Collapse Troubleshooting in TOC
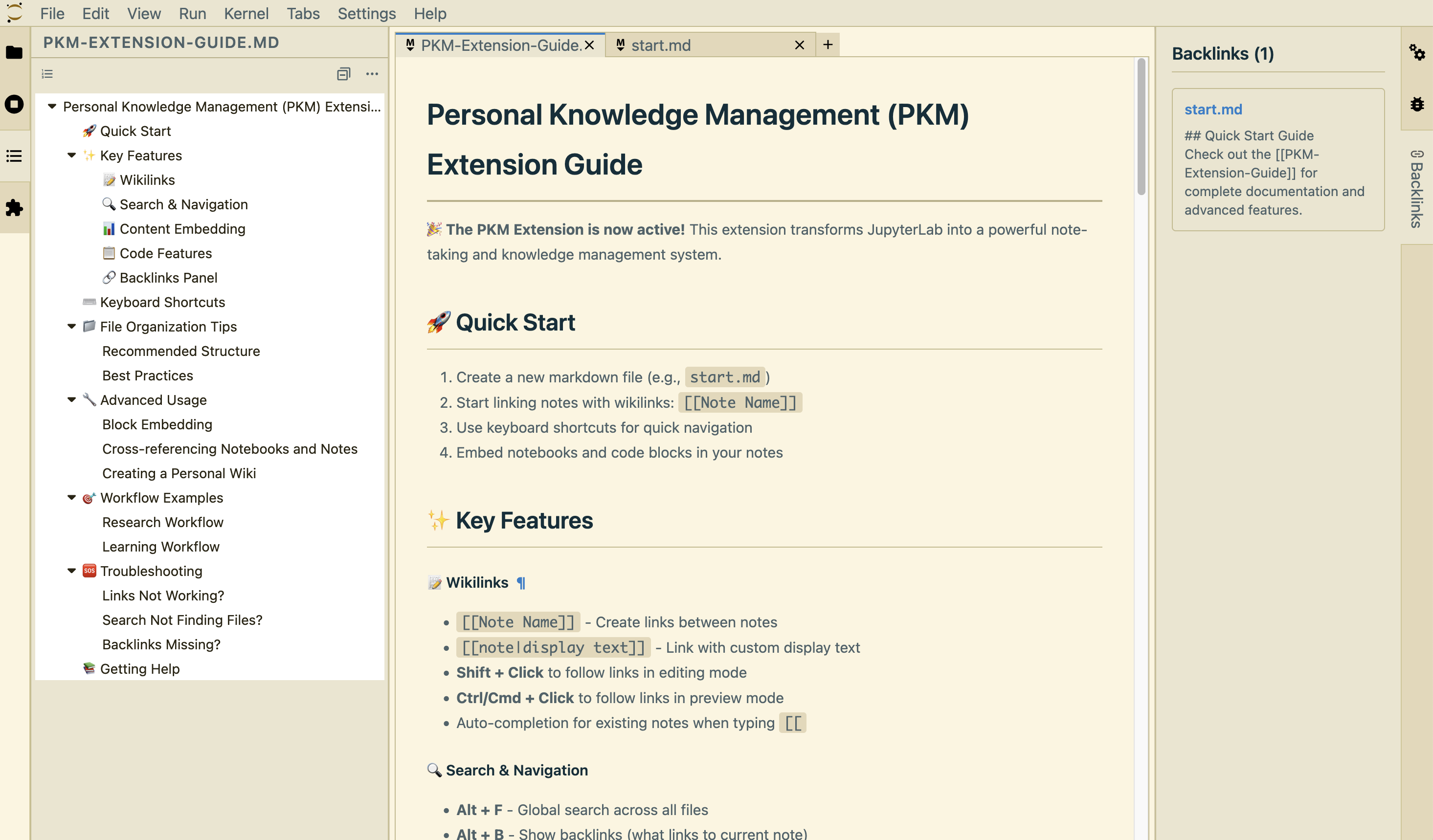 point(71,571)
